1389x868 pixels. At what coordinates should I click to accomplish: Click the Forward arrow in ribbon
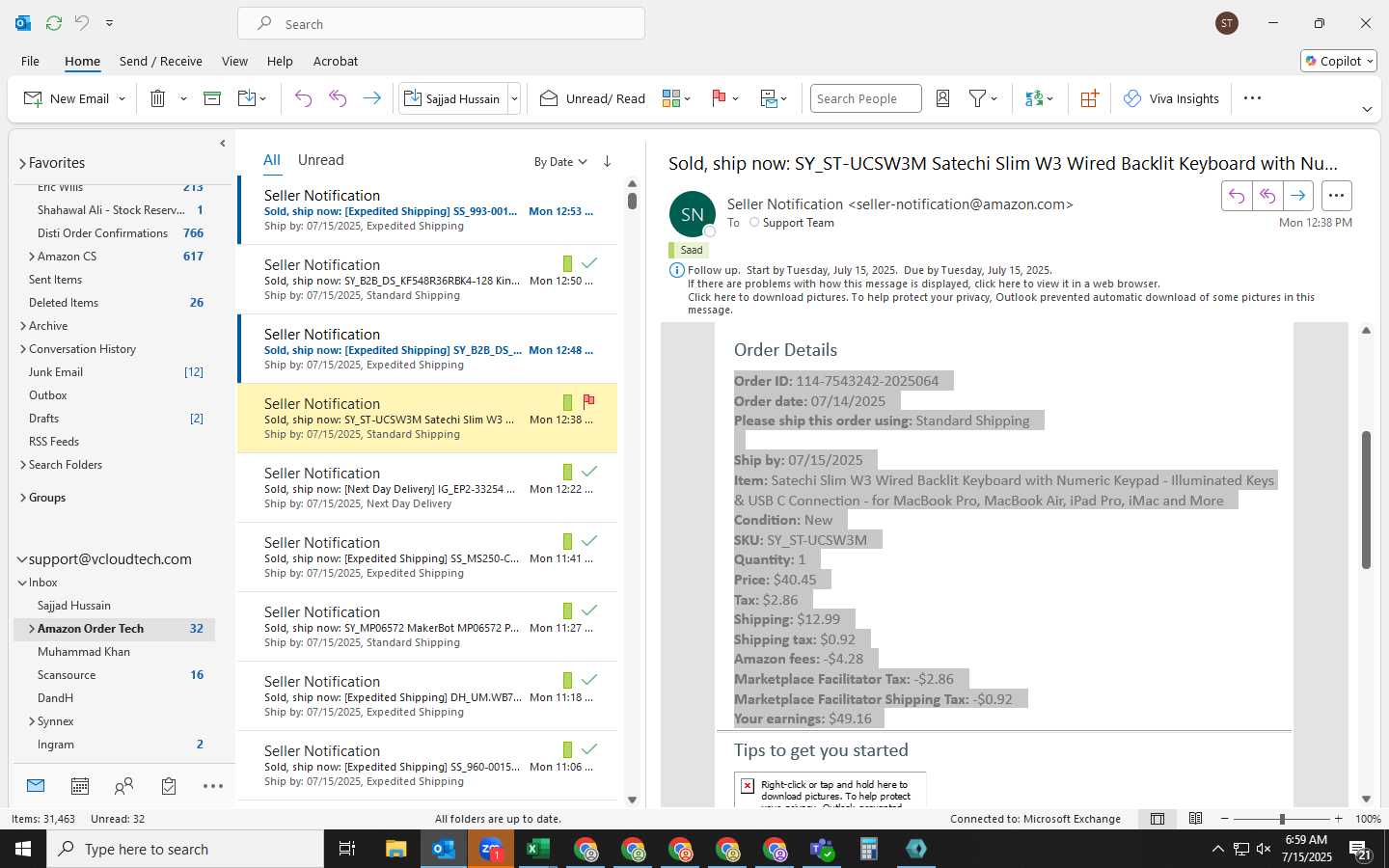coord(371,98)
